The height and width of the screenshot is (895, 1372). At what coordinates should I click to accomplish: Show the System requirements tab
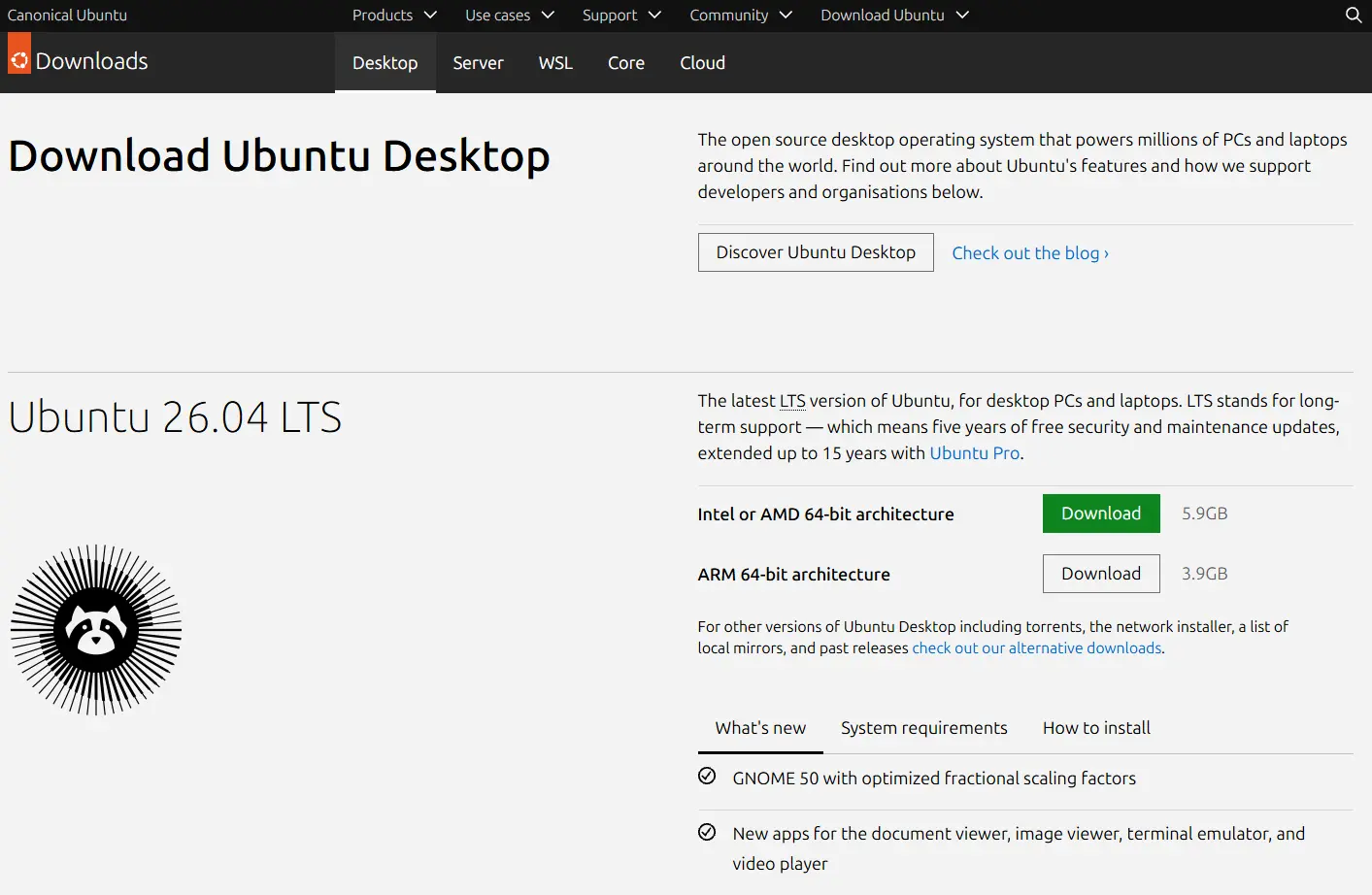(924, 728)
